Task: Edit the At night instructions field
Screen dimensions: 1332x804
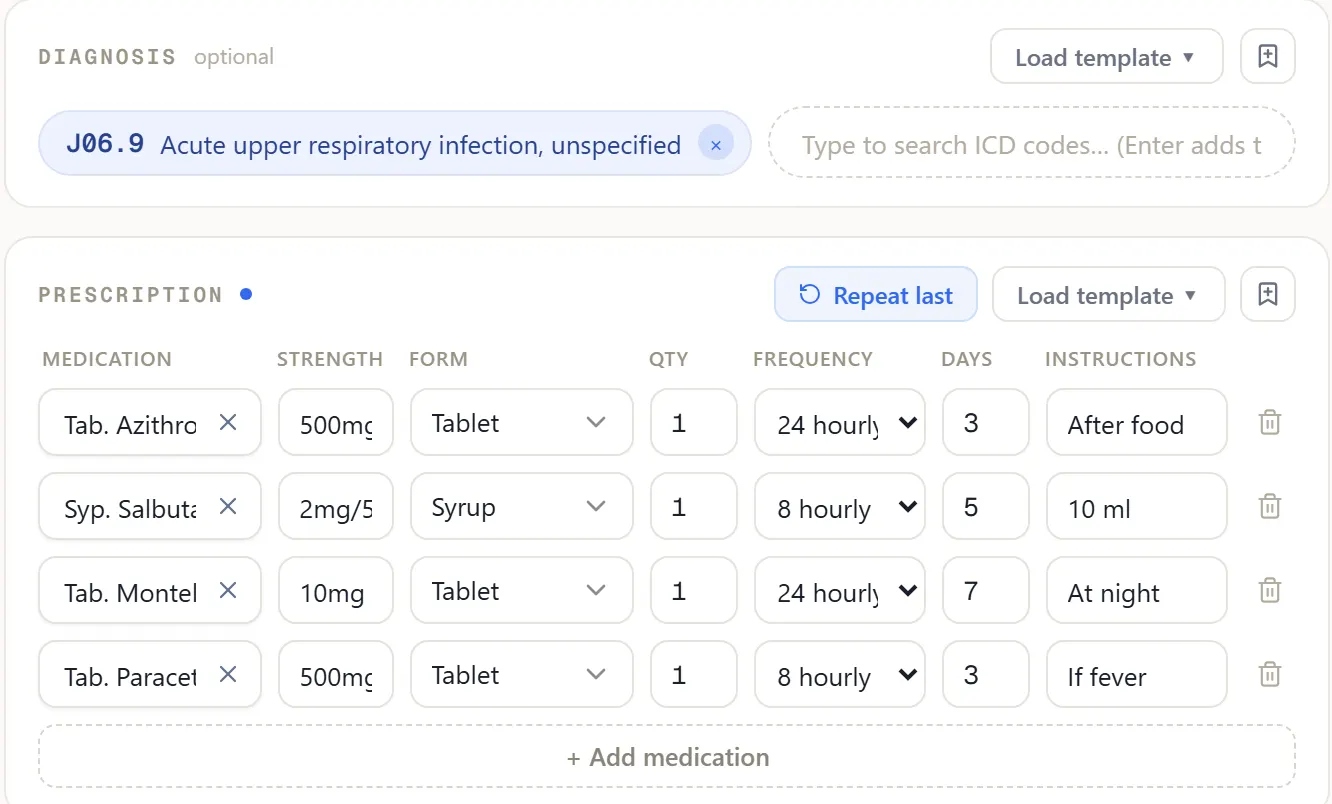Action: (1137, 591)
